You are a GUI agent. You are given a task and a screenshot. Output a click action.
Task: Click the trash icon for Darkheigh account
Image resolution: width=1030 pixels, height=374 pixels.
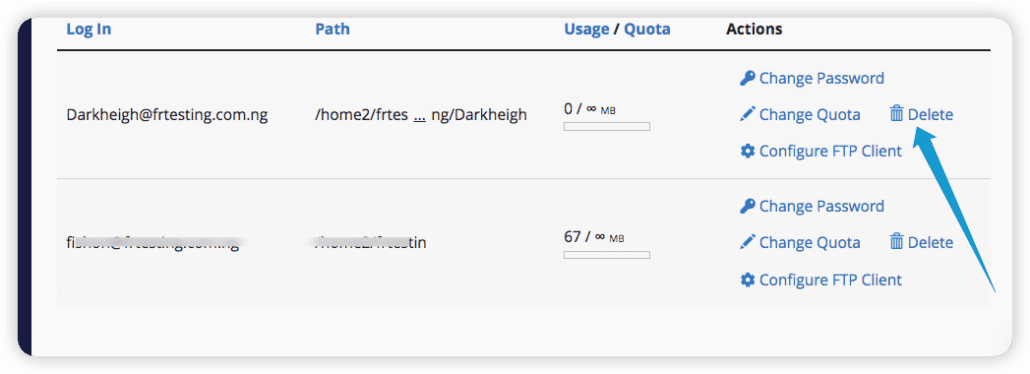pos(897,114)
